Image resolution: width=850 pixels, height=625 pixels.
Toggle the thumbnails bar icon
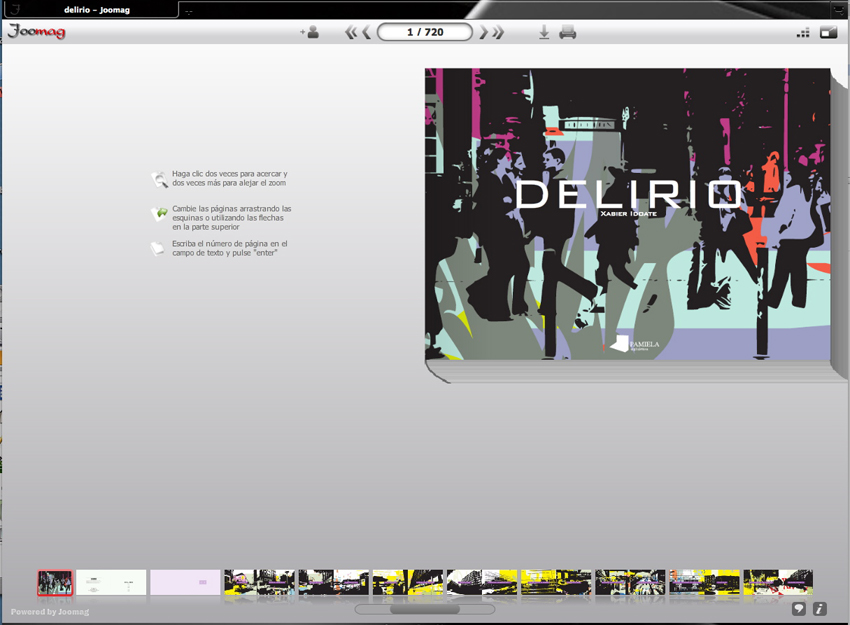click(803, 33)
